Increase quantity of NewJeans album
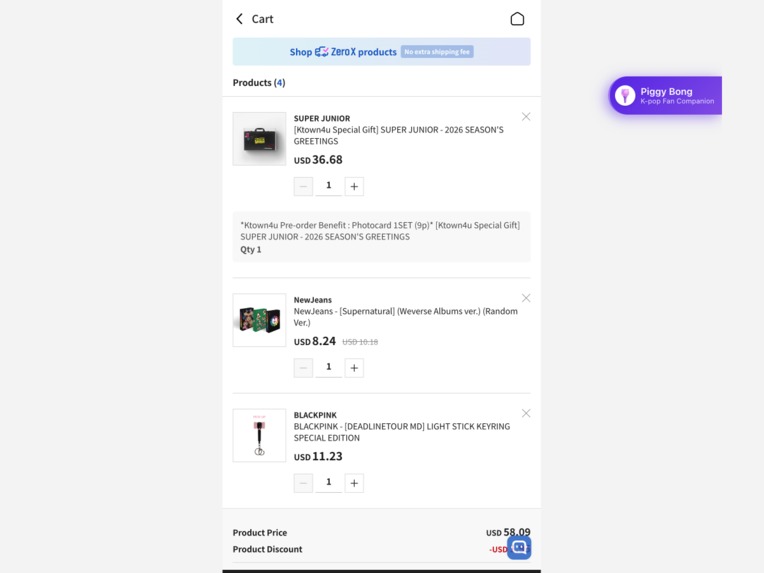The image size is (764, 573). click(354, 368)
